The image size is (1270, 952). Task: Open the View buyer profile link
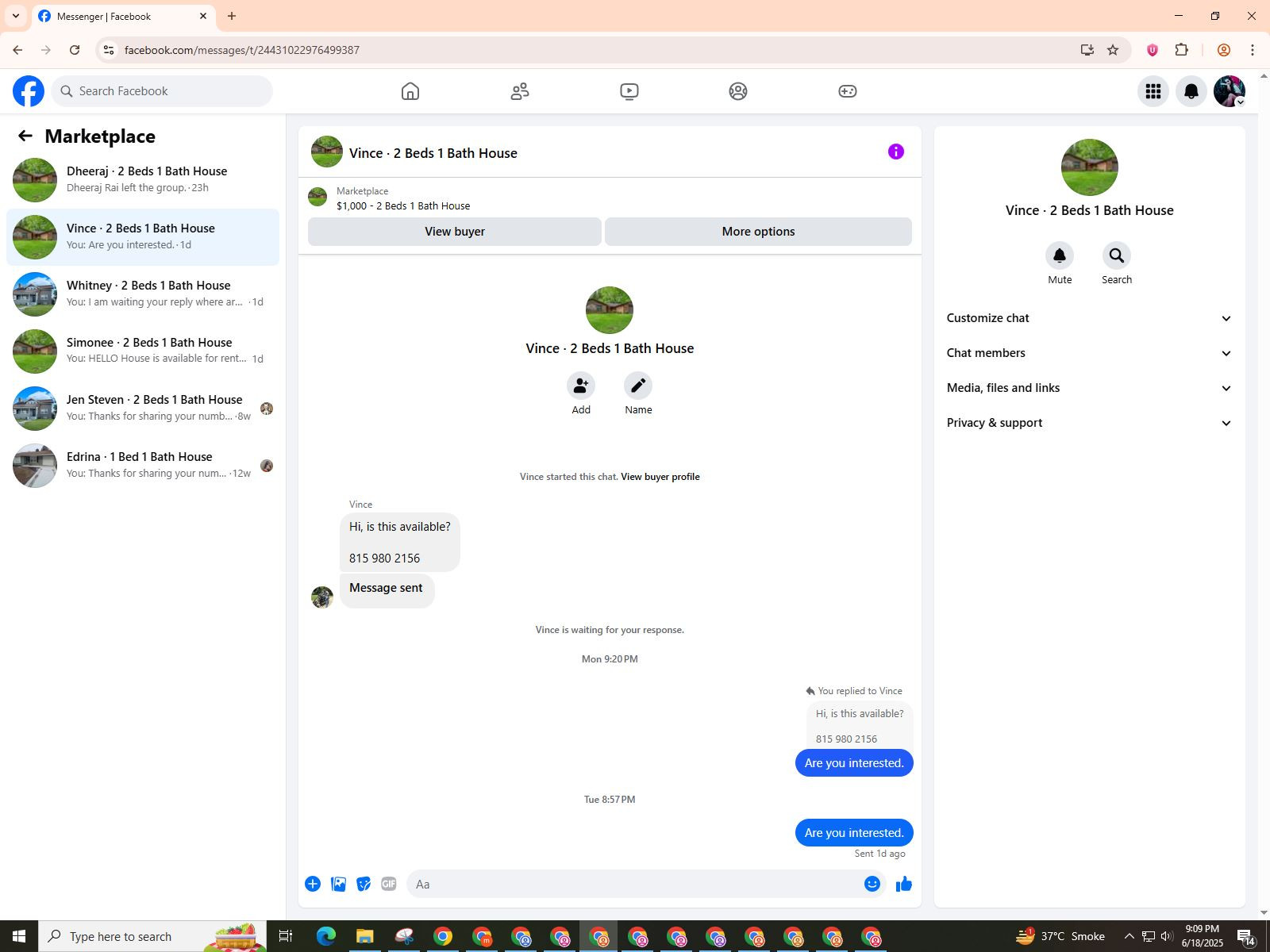[x=660, y=477]
